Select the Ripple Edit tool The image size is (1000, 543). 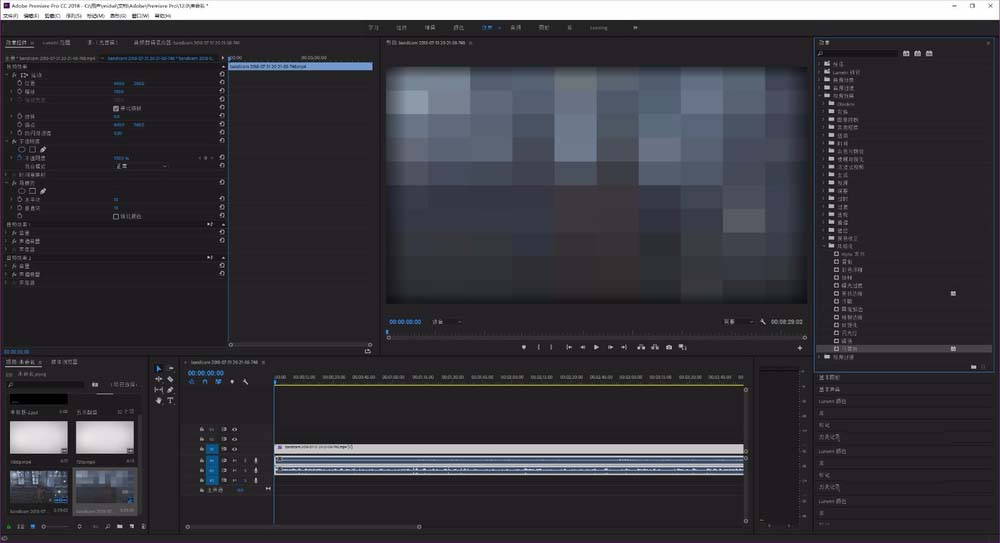[159, 379]
